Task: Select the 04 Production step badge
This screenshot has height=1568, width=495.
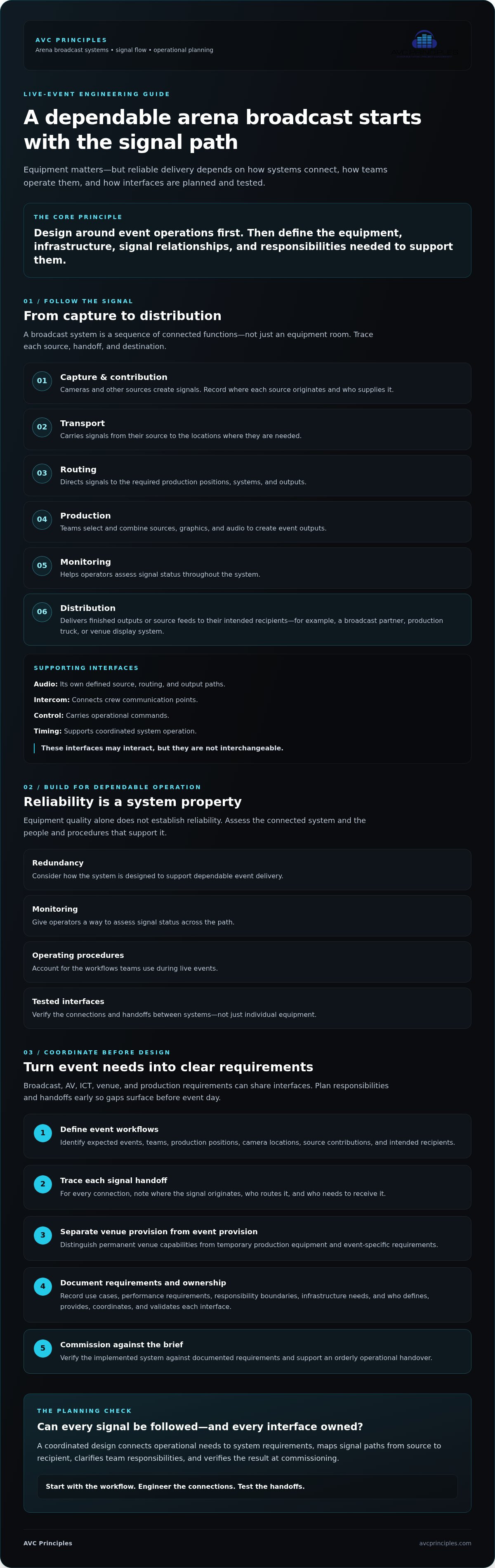Action: (x=42, y=520)
